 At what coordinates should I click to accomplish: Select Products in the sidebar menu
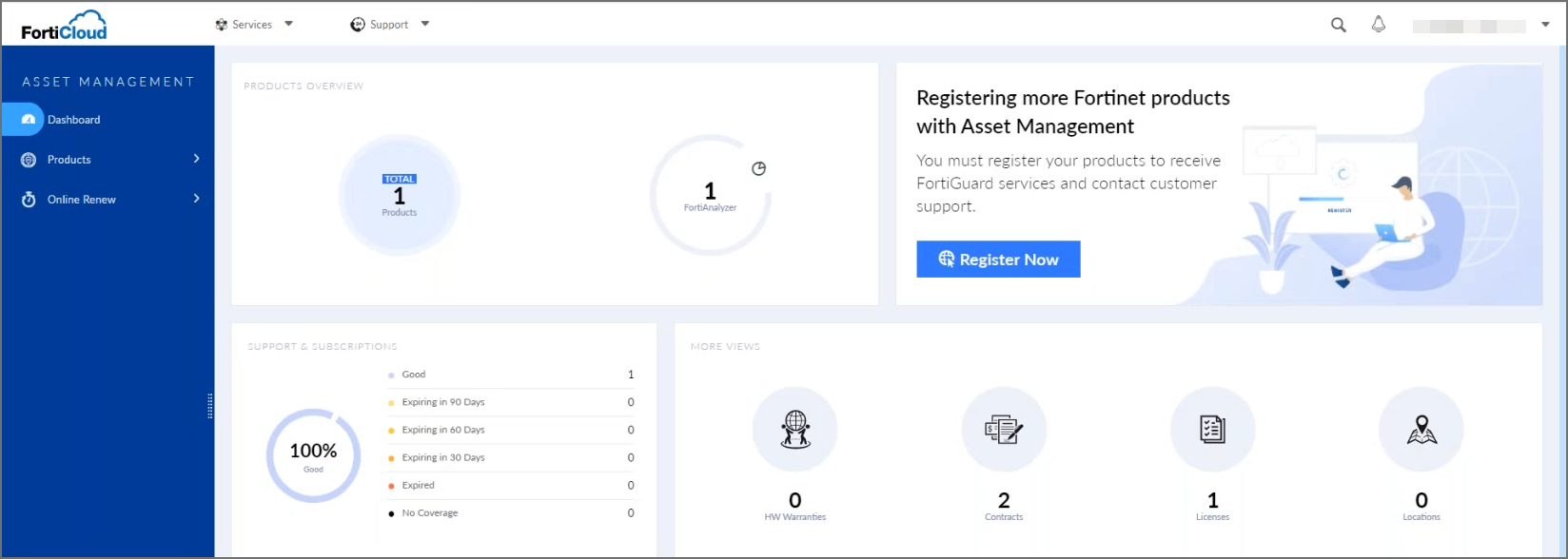[x=69, y=160]
